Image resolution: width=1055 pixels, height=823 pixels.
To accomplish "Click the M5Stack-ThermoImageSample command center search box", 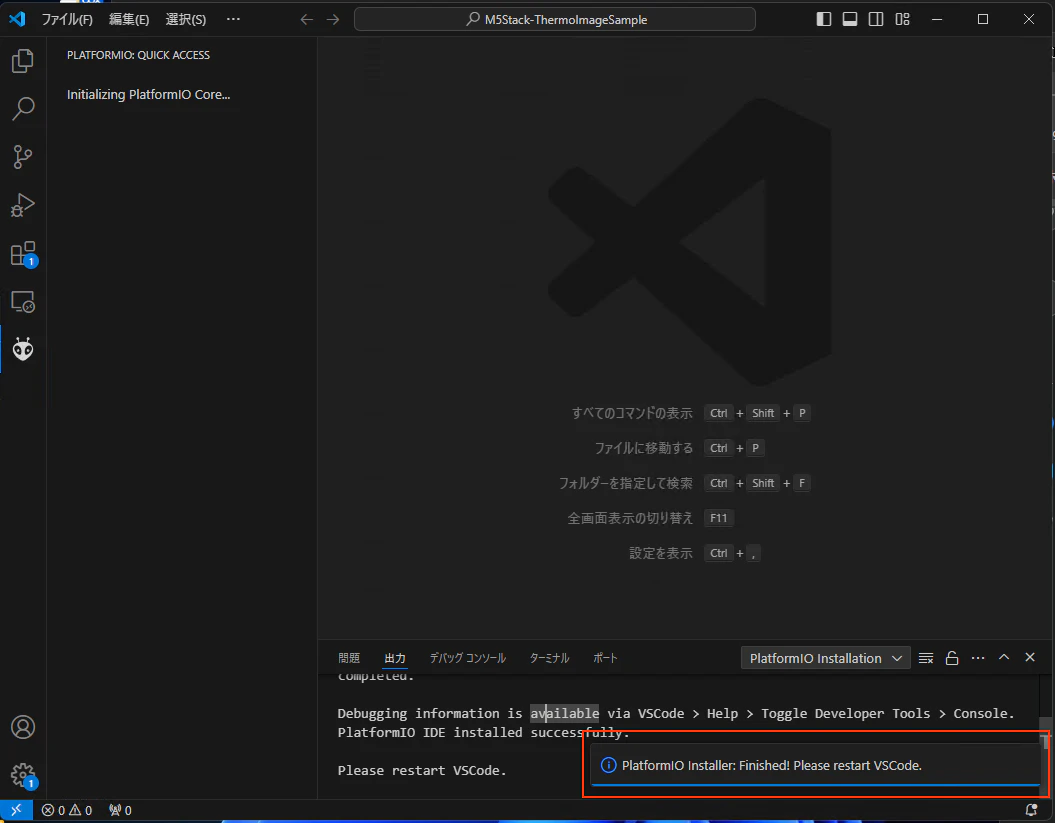I will tap(555, 20).
